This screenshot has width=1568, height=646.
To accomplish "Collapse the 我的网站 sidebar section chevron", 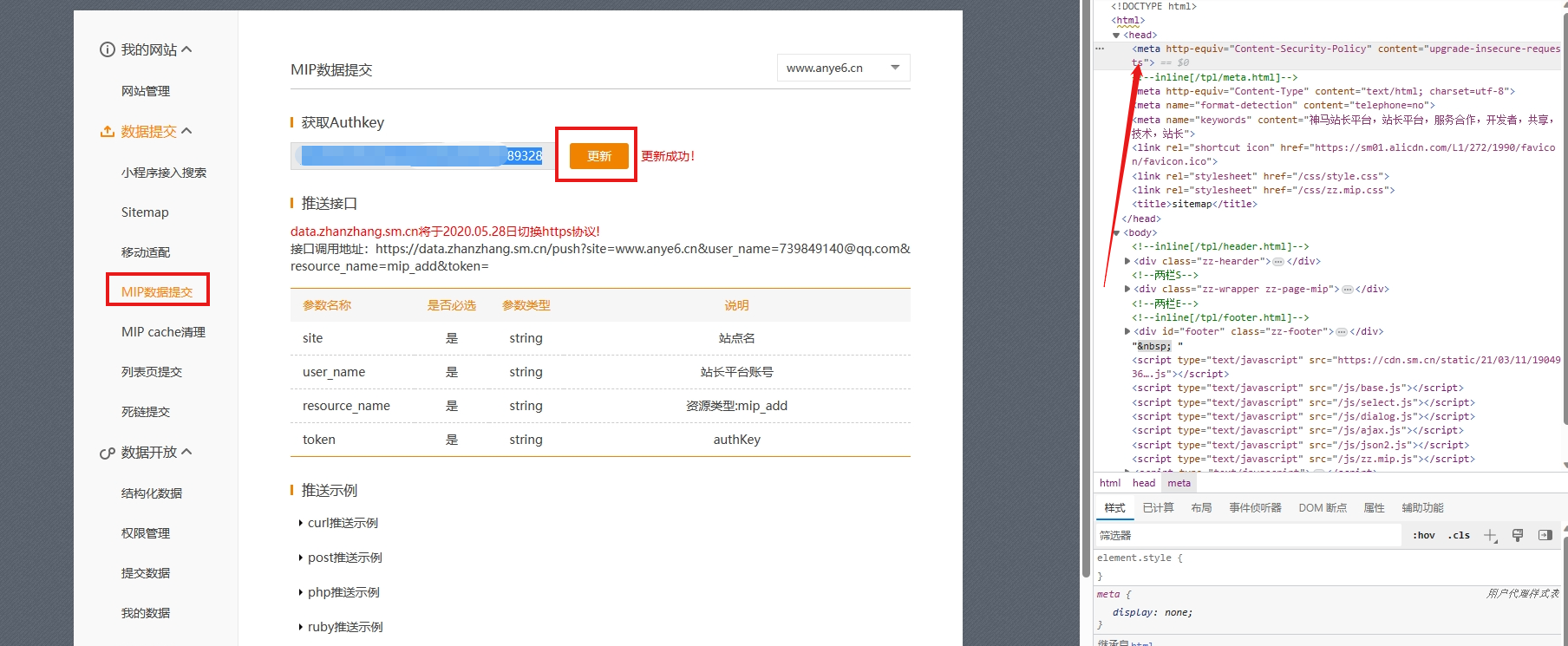I will [186, 49].
